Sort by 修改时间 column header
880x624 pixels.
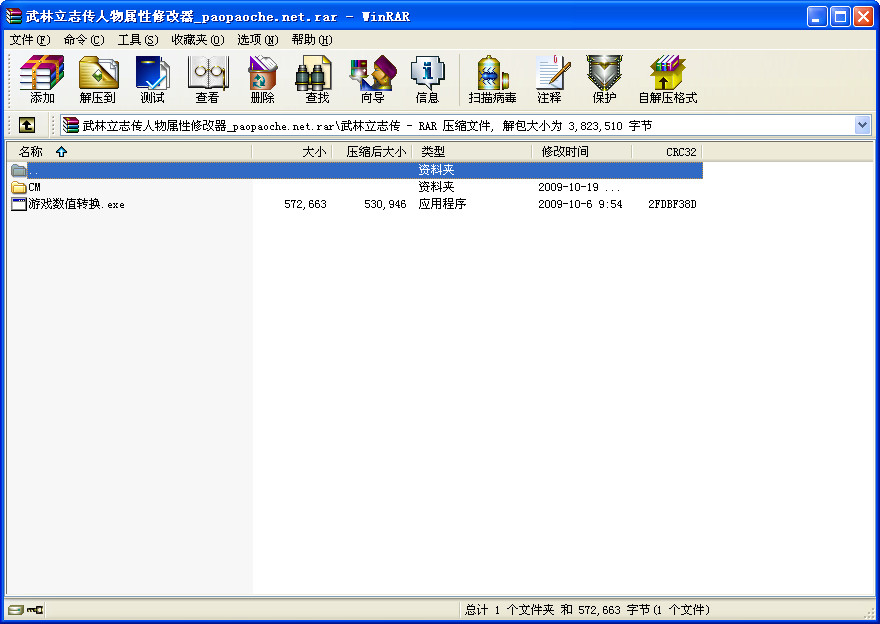coord(581,152)
